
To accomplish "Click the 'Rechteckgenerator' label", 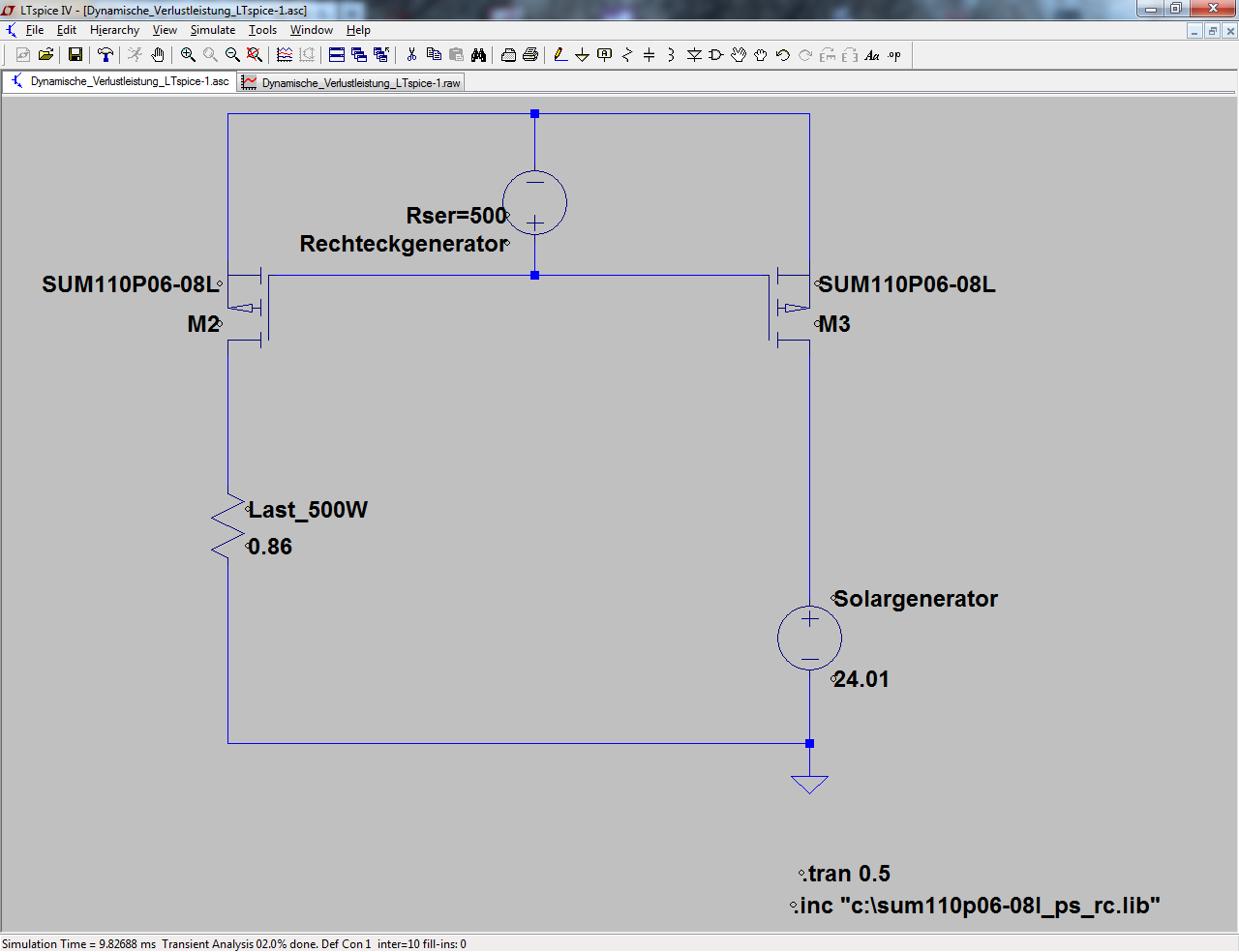I will tap(403, 244).
